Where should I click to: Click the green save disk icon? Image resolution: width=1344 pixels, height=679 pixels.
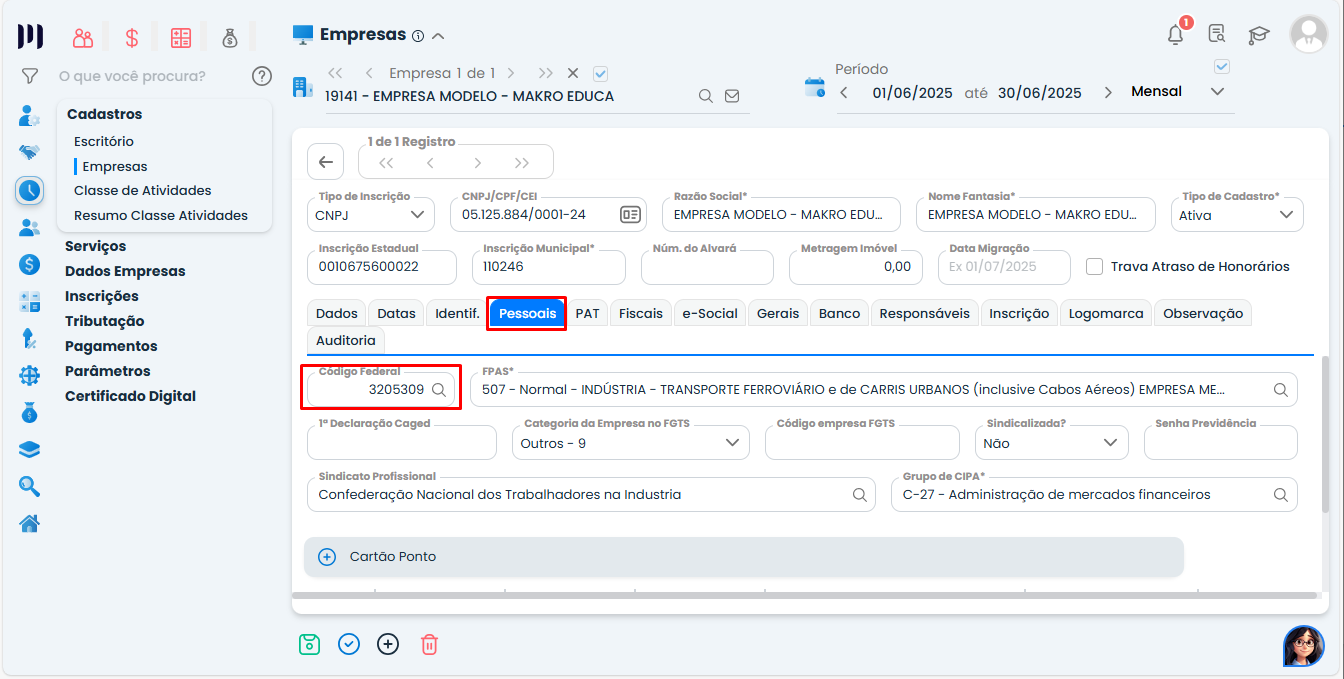point(309,644)
